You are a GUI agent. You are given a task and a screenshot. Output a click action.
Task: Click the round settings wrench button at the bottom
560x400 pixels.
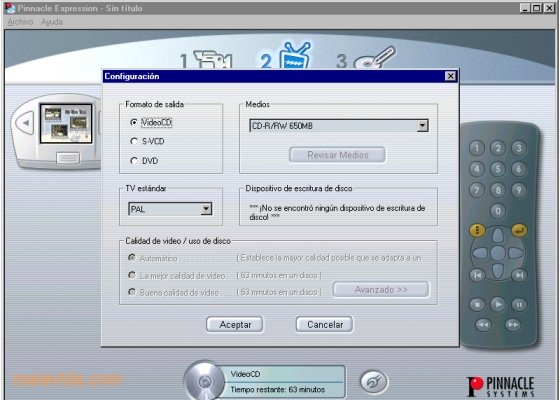[374, 382]
